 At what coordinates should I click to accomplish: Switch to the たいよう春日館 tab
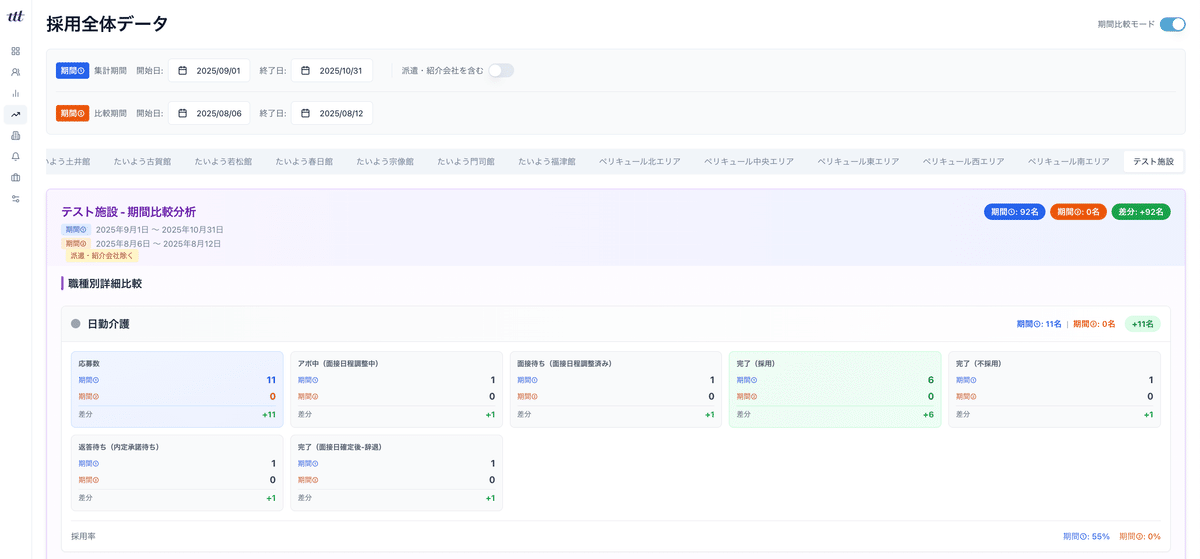tap(304, 161)
